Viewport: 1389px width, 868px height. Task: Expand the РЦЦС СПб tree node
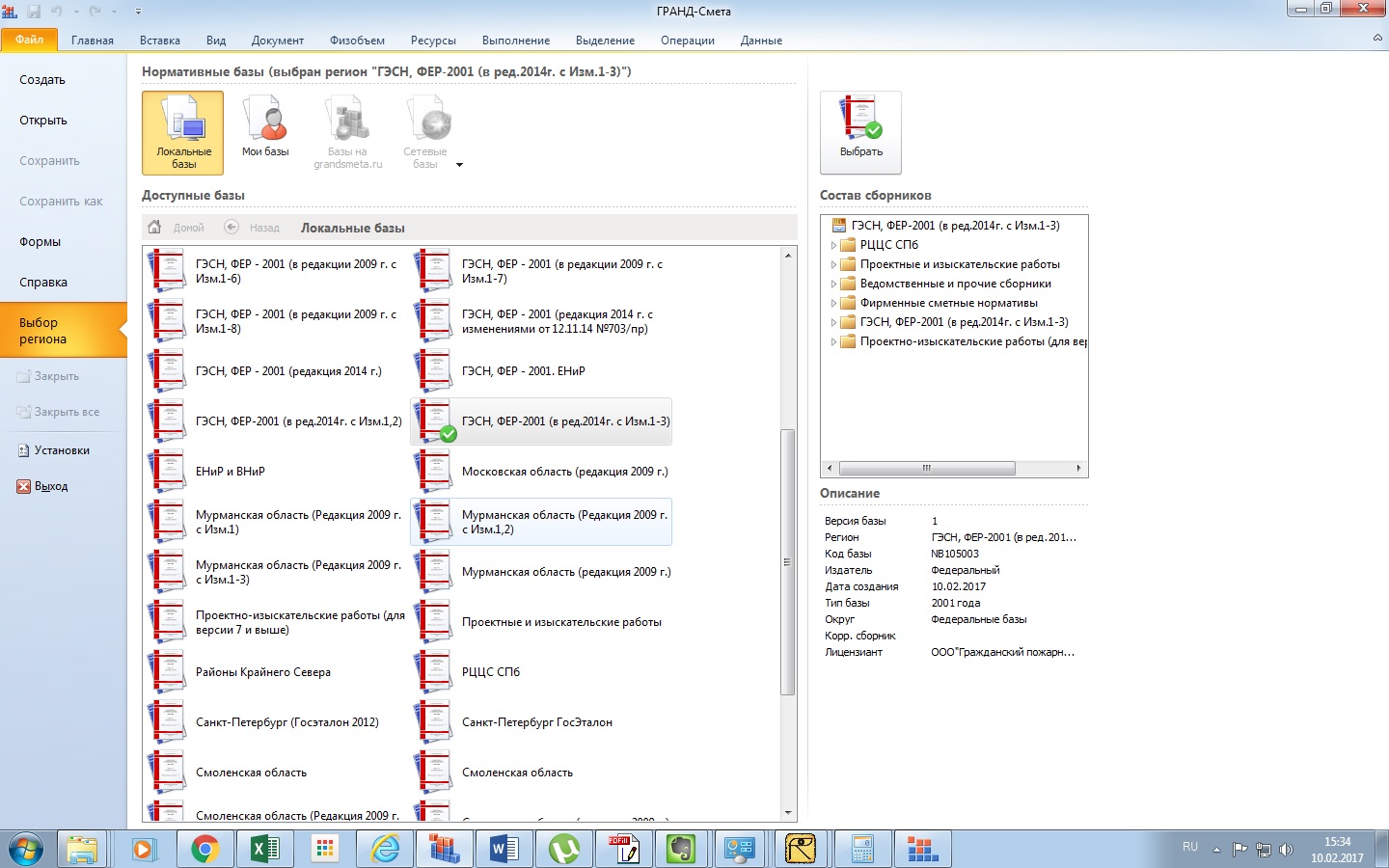click(x=833, y=245)
